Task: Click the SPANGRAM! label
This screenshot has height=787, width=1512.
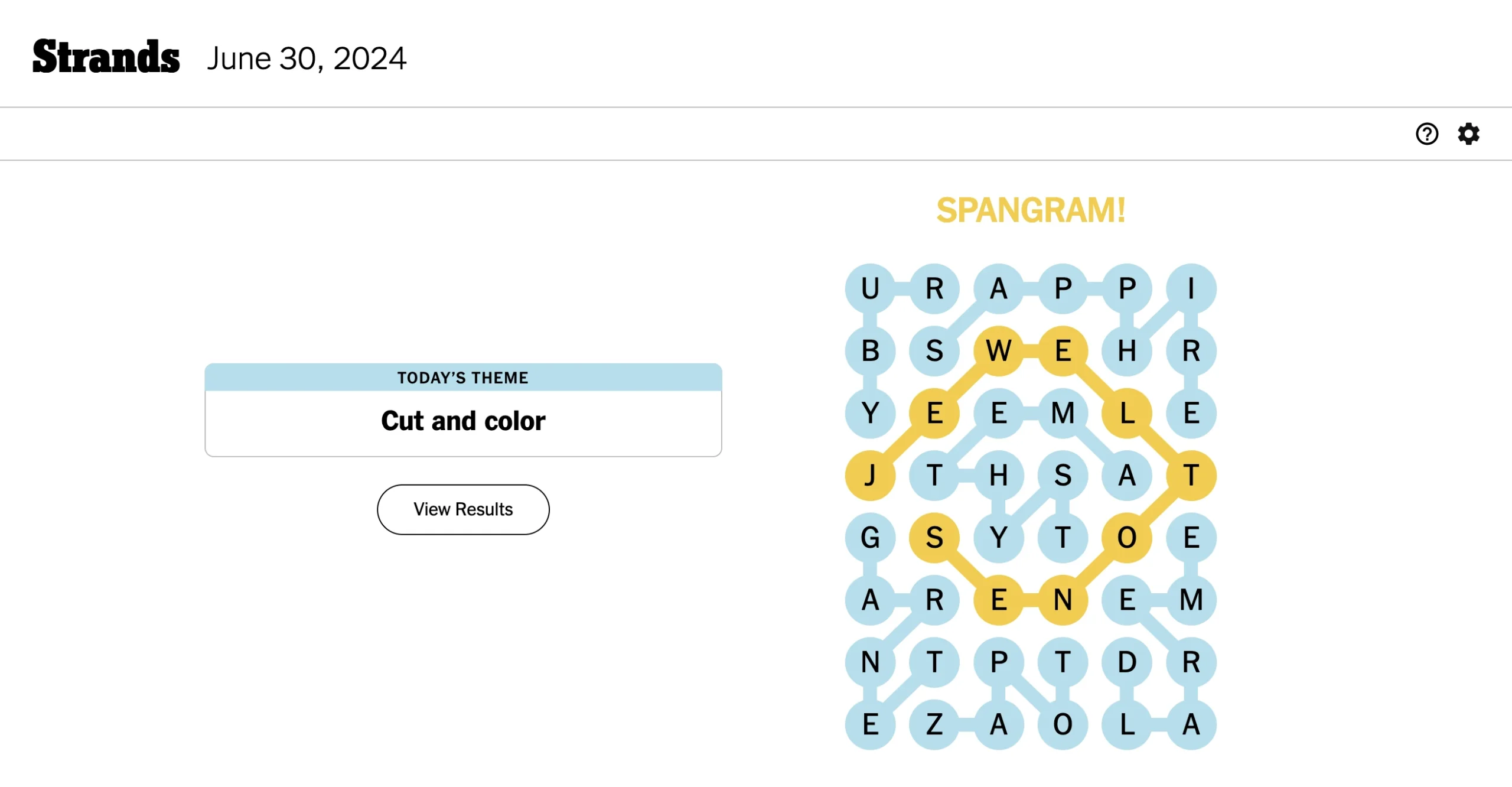Action: [x=1031, y=210]
